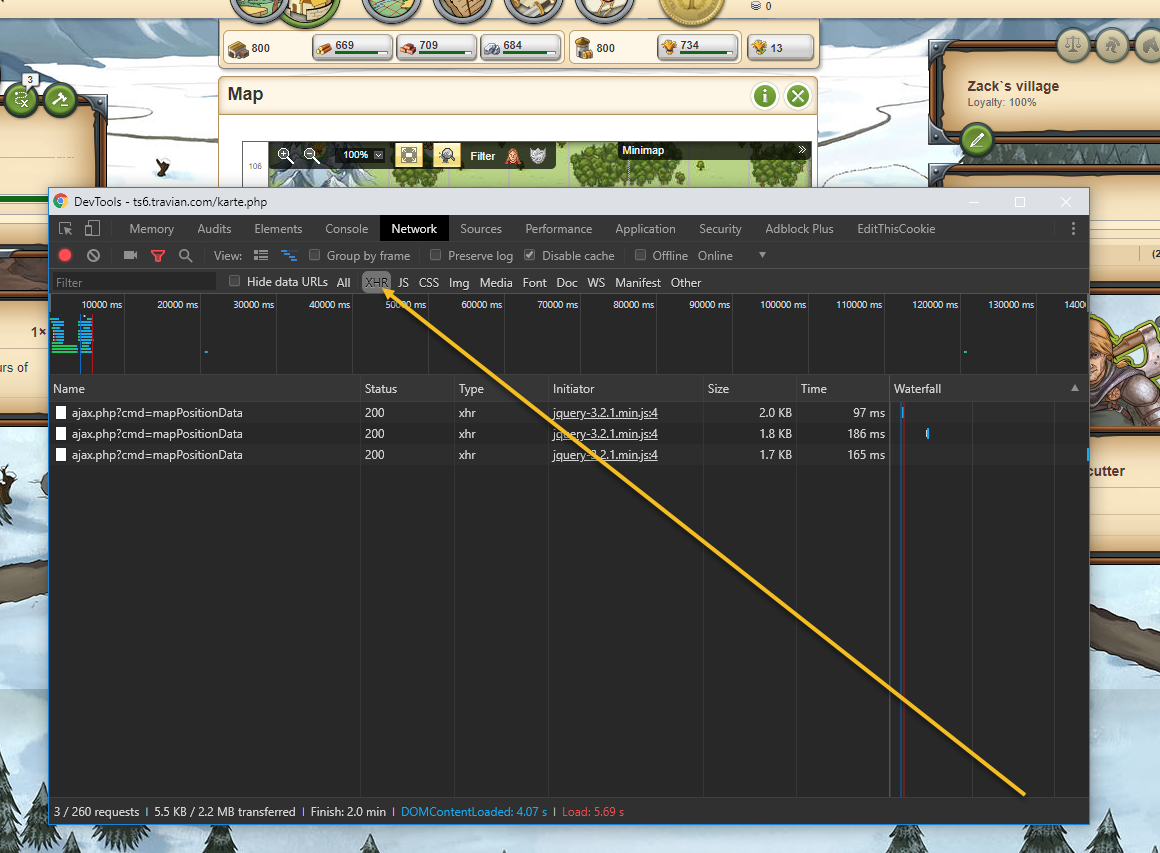
Task: Switch to the Application tab
Action: [x=645, y=229]
